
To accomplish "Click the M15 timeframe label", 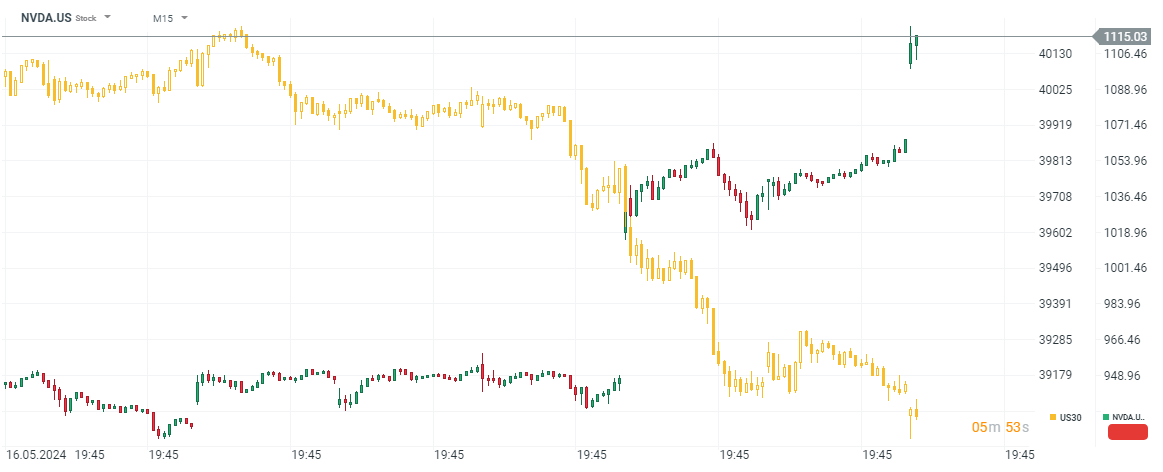I will coord(162,19).
